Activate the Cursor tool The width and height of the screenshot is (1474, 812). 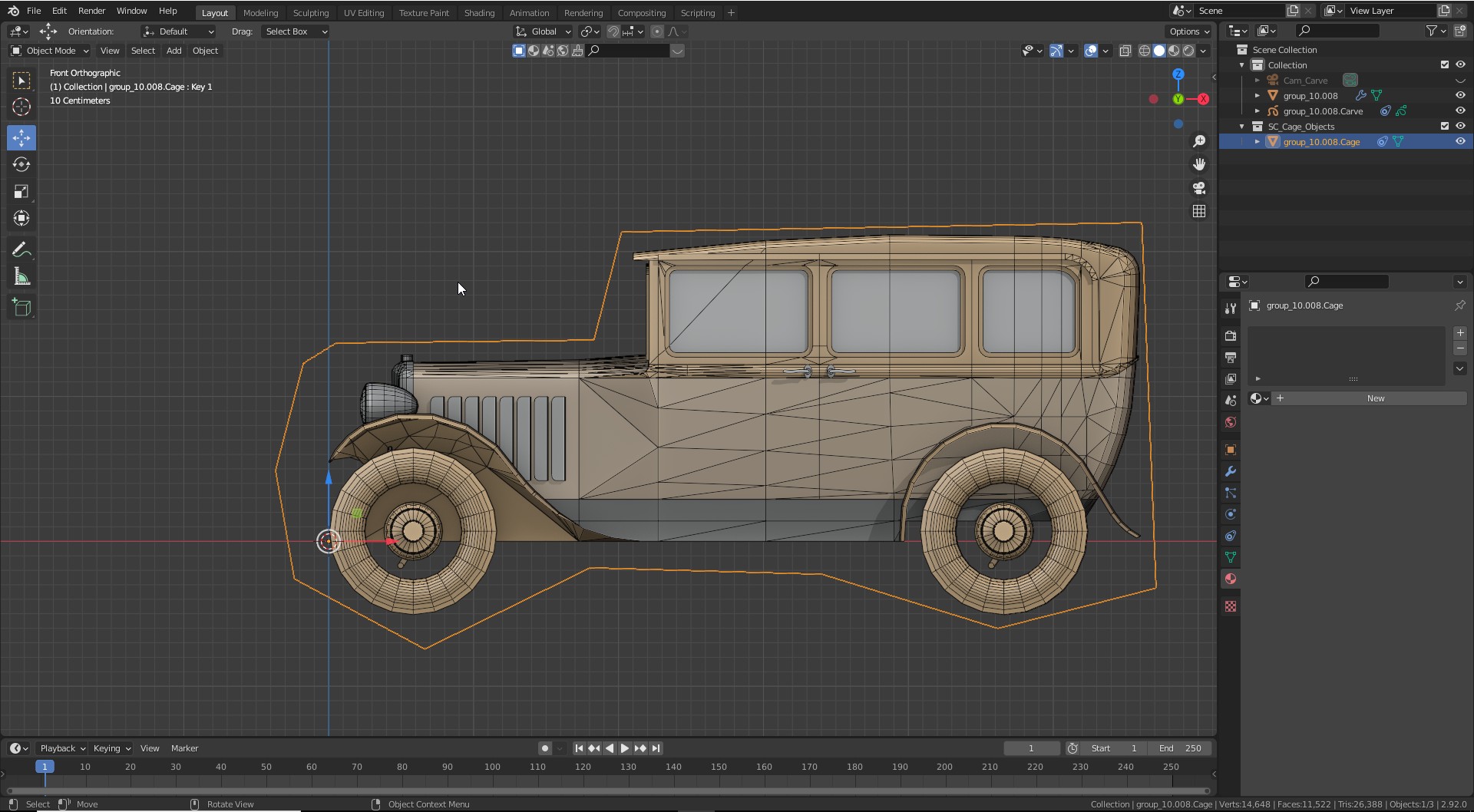21,107
